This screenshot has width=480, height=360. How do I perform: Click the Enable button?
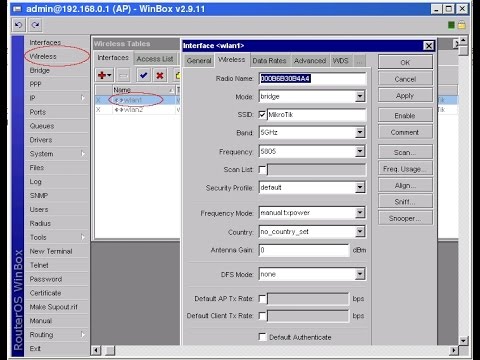pos(405,116)
